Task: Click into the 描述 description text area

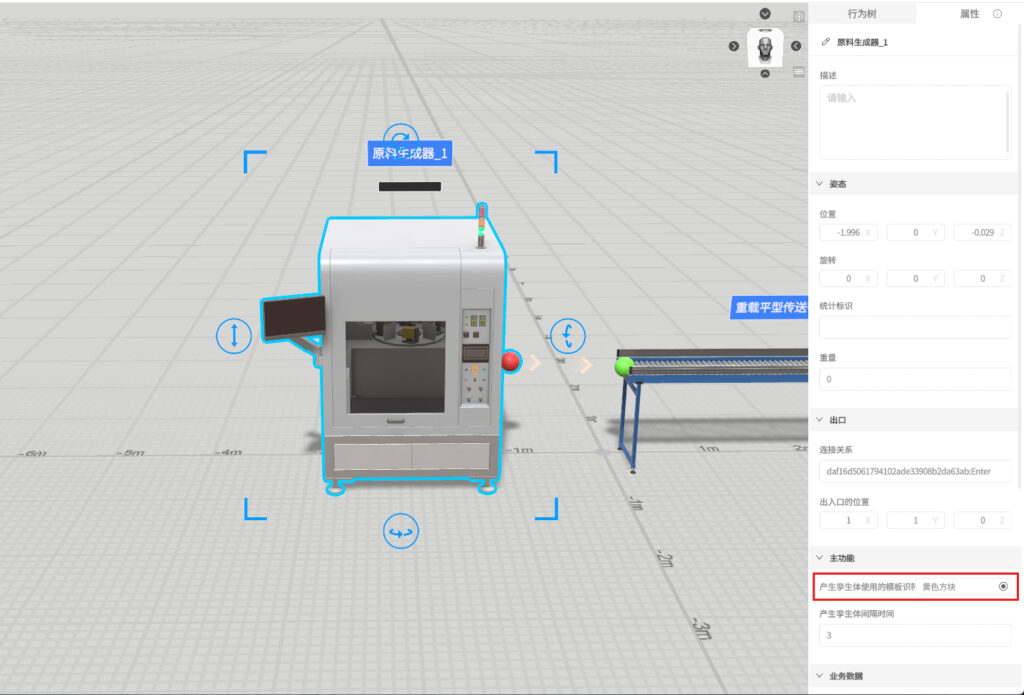Action: tap(915, 122)
